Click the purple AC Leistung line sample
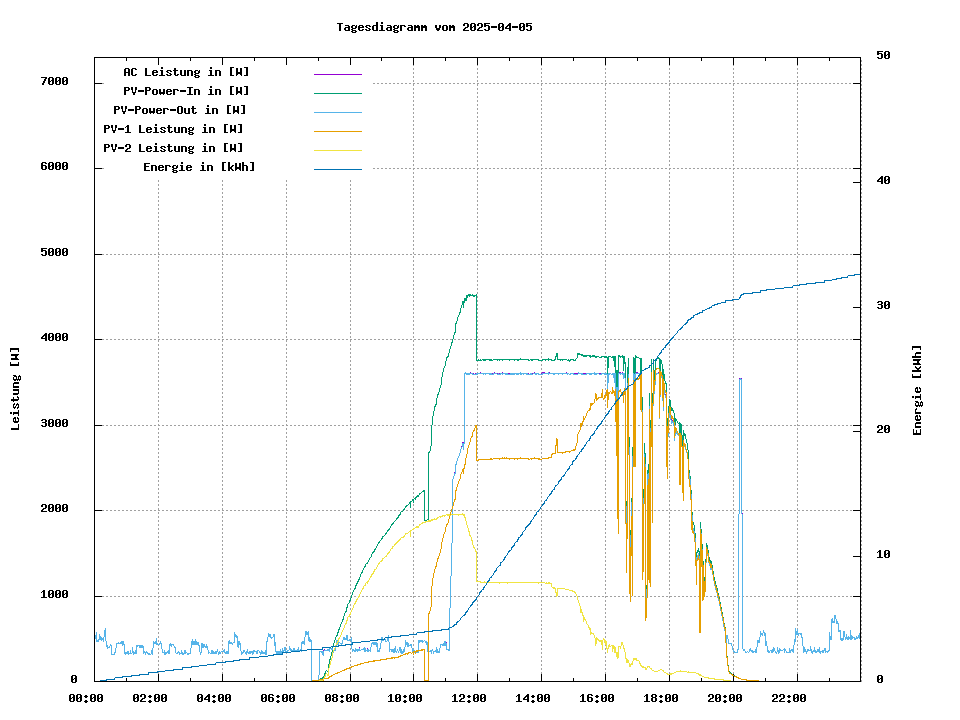This screenshot has height=720, width=960. 337,73
